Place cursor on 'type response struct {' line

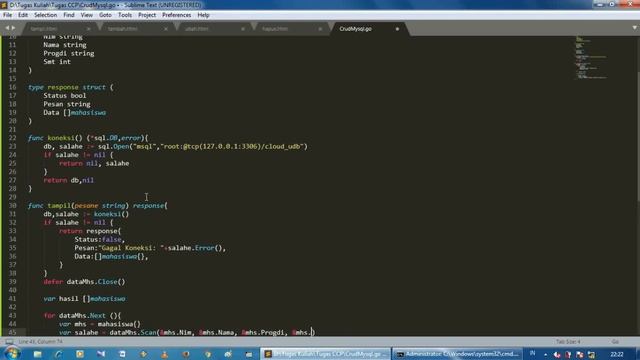(71, 87)
